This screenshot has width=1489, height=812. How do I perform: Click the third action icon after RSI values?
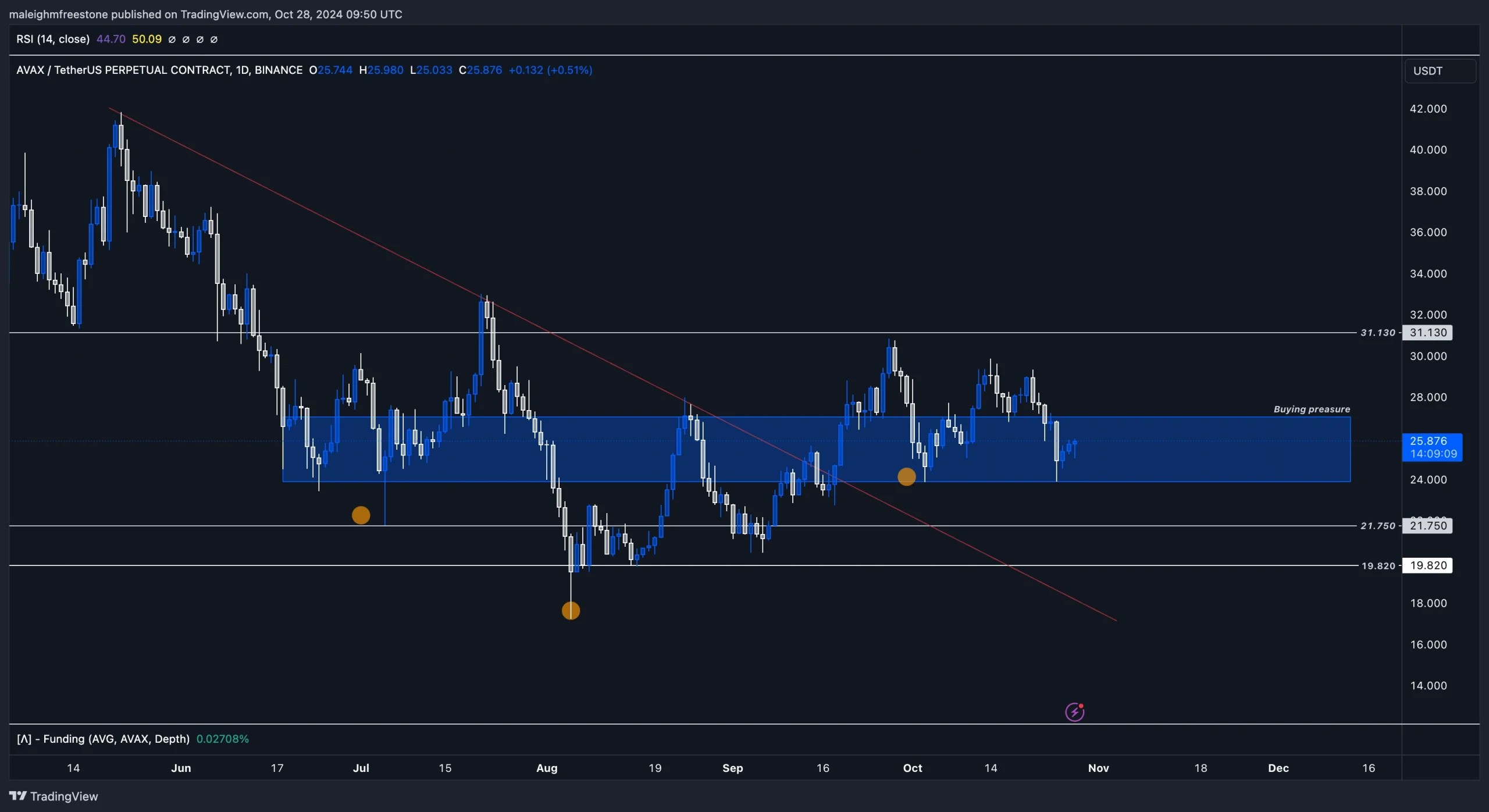[x=201, y=39]
